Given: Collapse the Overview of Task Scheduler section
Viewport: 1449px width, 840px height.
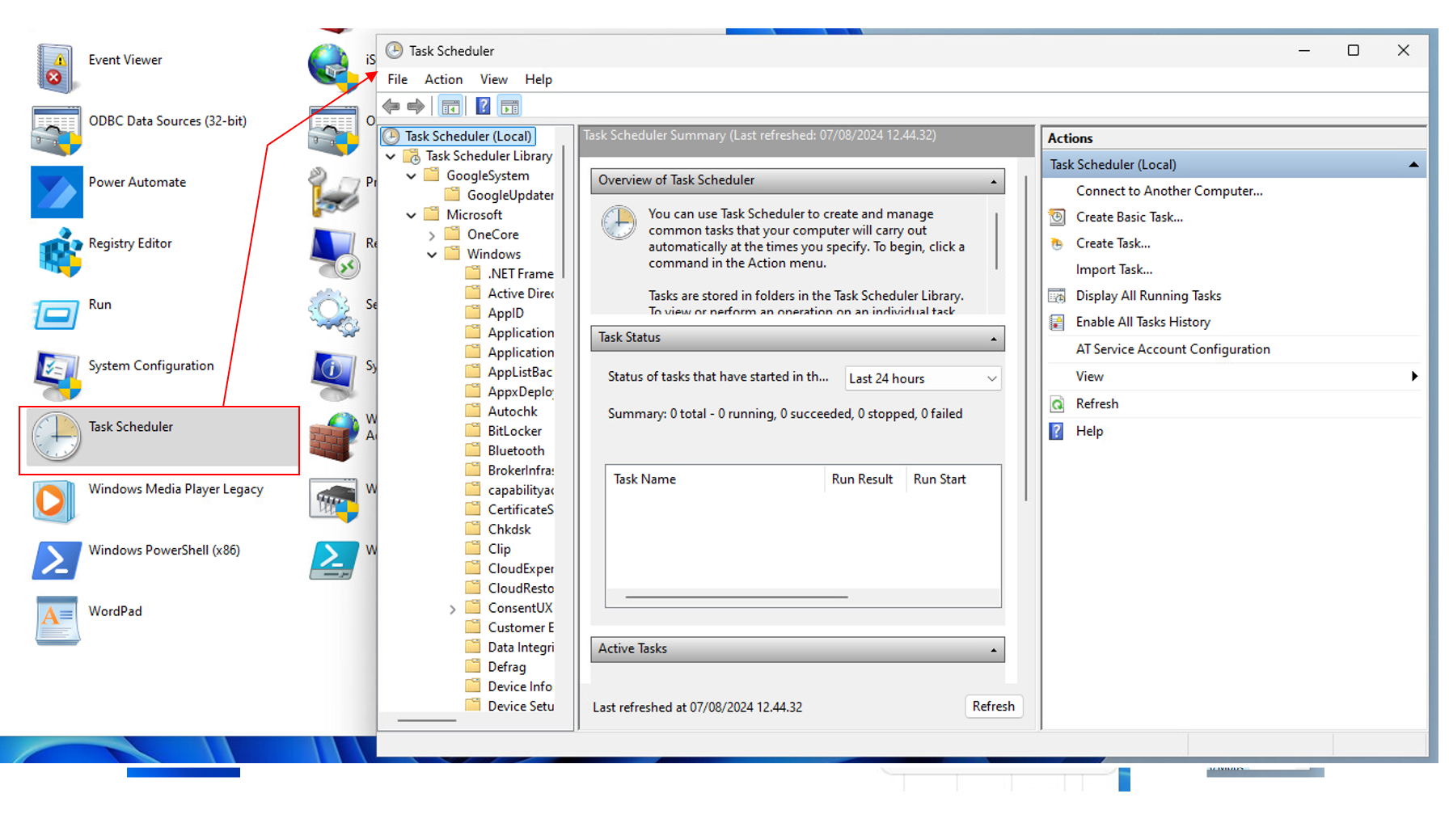Looking at the screenshot, I should pyautogui.click(x=994, y=181).
